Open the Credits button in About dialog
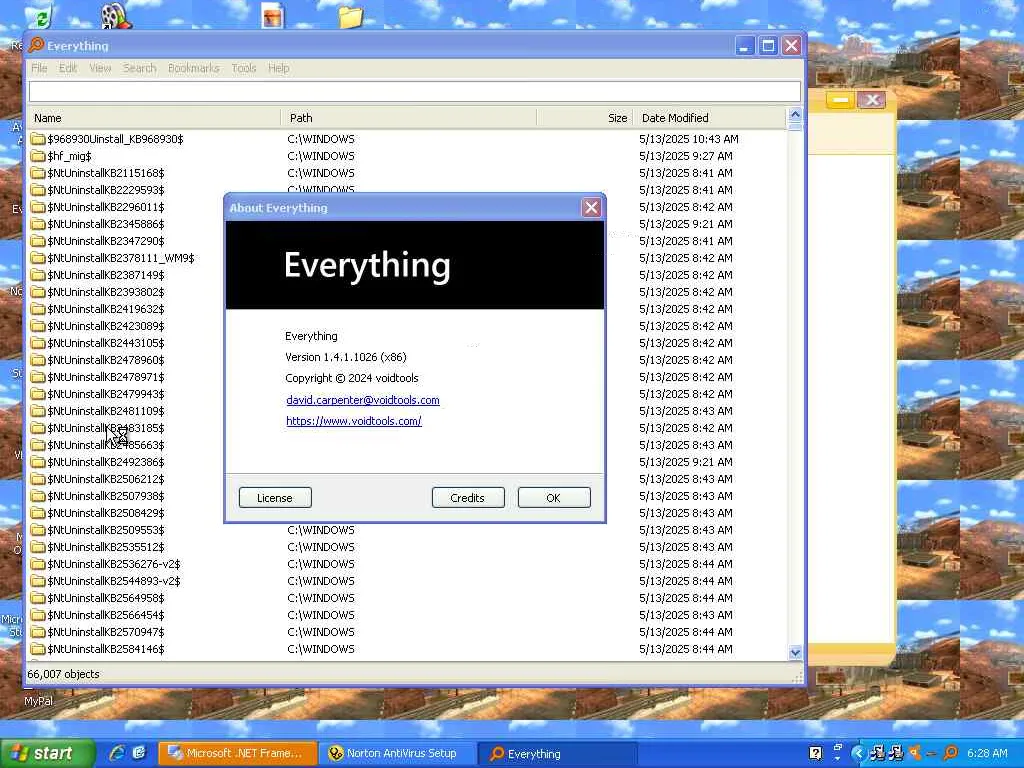Image resolution: width=1024 pixels, height=768 pixels. [x=468, y=498]
